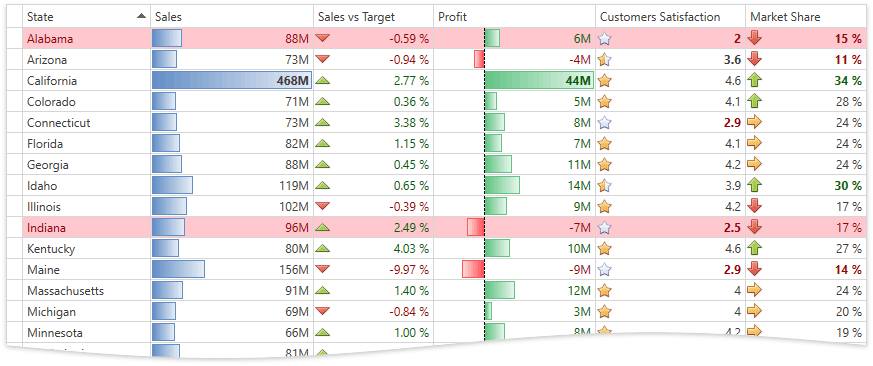Click the Profit column header

click(514, 17)
